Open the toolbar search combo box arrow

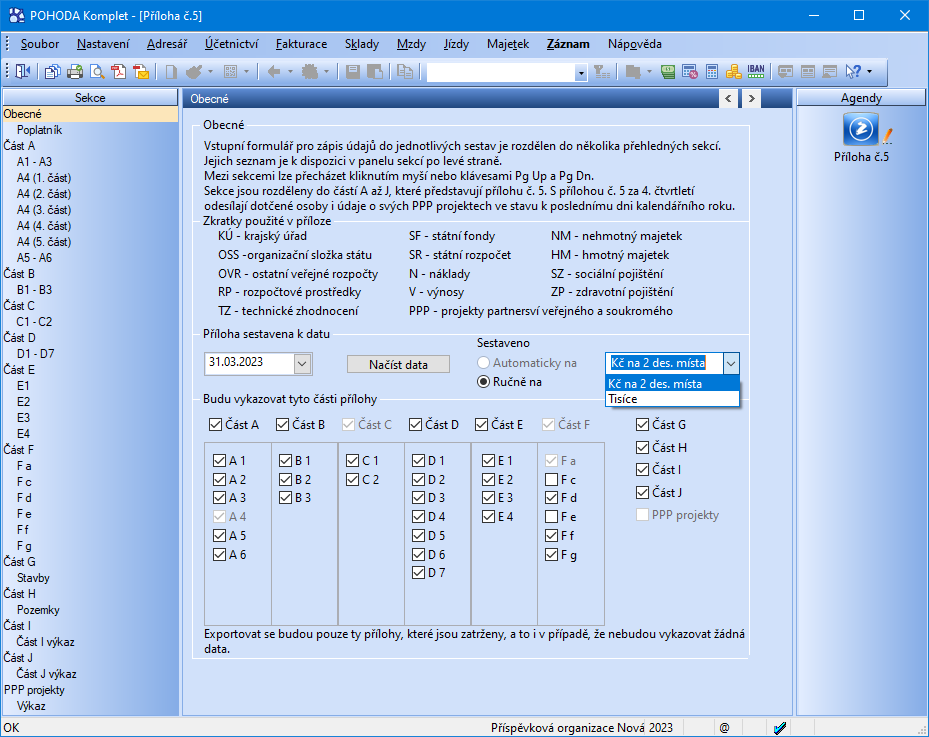(x=581, y=73)
